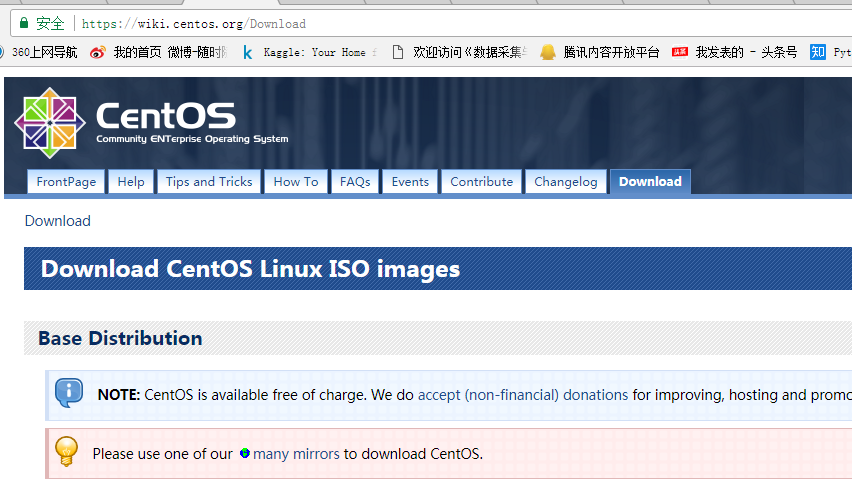Click the globe icon before many mirrors
The height and width of the screenshot is (485, 852).
click(x=245, y=453)
